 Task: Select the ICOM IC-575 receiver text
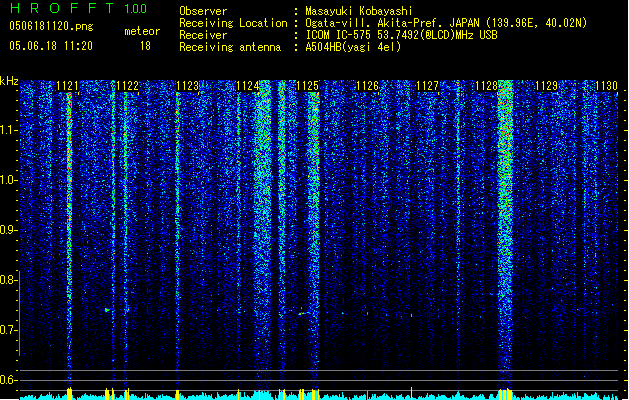click(x=401, y=35)
